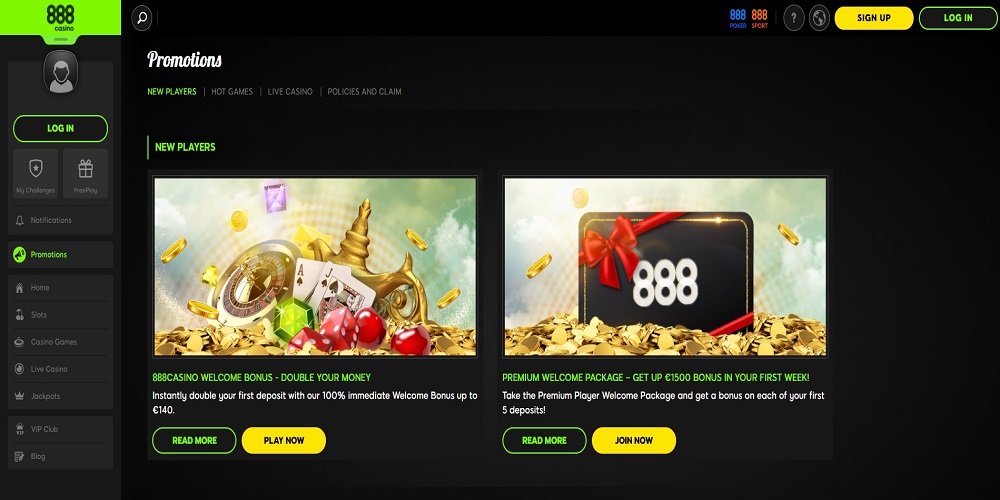Open the welcome bonus promo image

pos(315,267)
